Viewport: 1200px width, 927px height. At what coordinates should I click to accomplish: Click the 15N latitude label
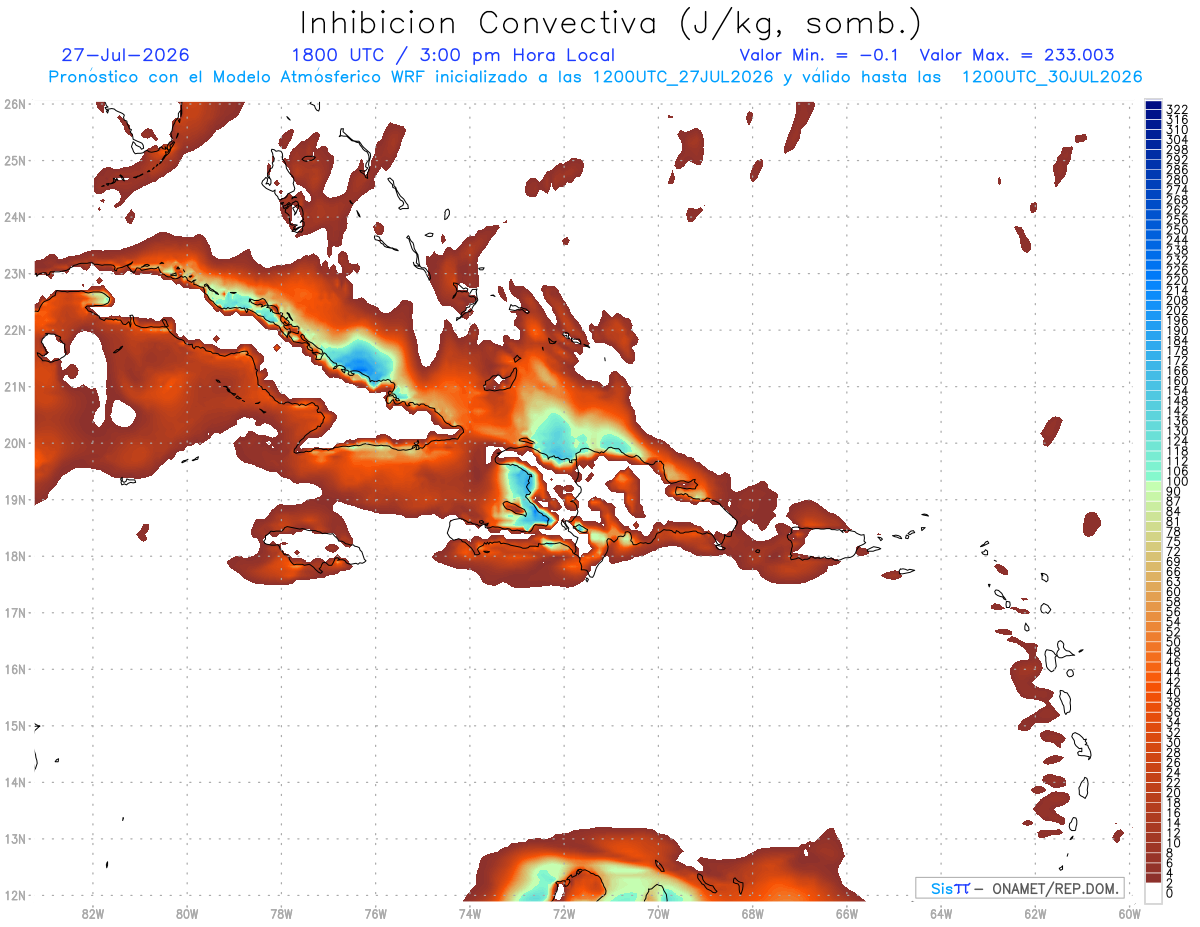point(14,725)
